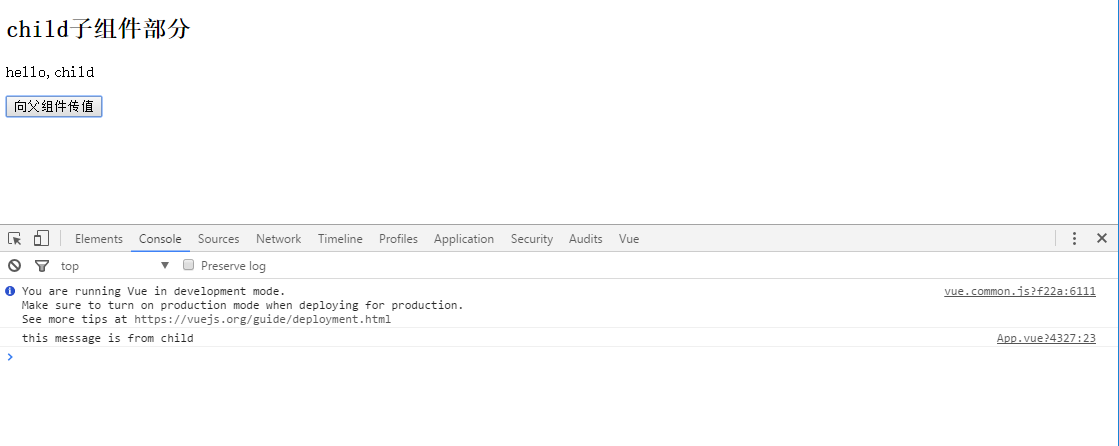The width and height of the screenshot is (1119, 446).
Task: Open the DevTools three-dot options menu
Action: pyautogui.click(x=1074, y=239)
